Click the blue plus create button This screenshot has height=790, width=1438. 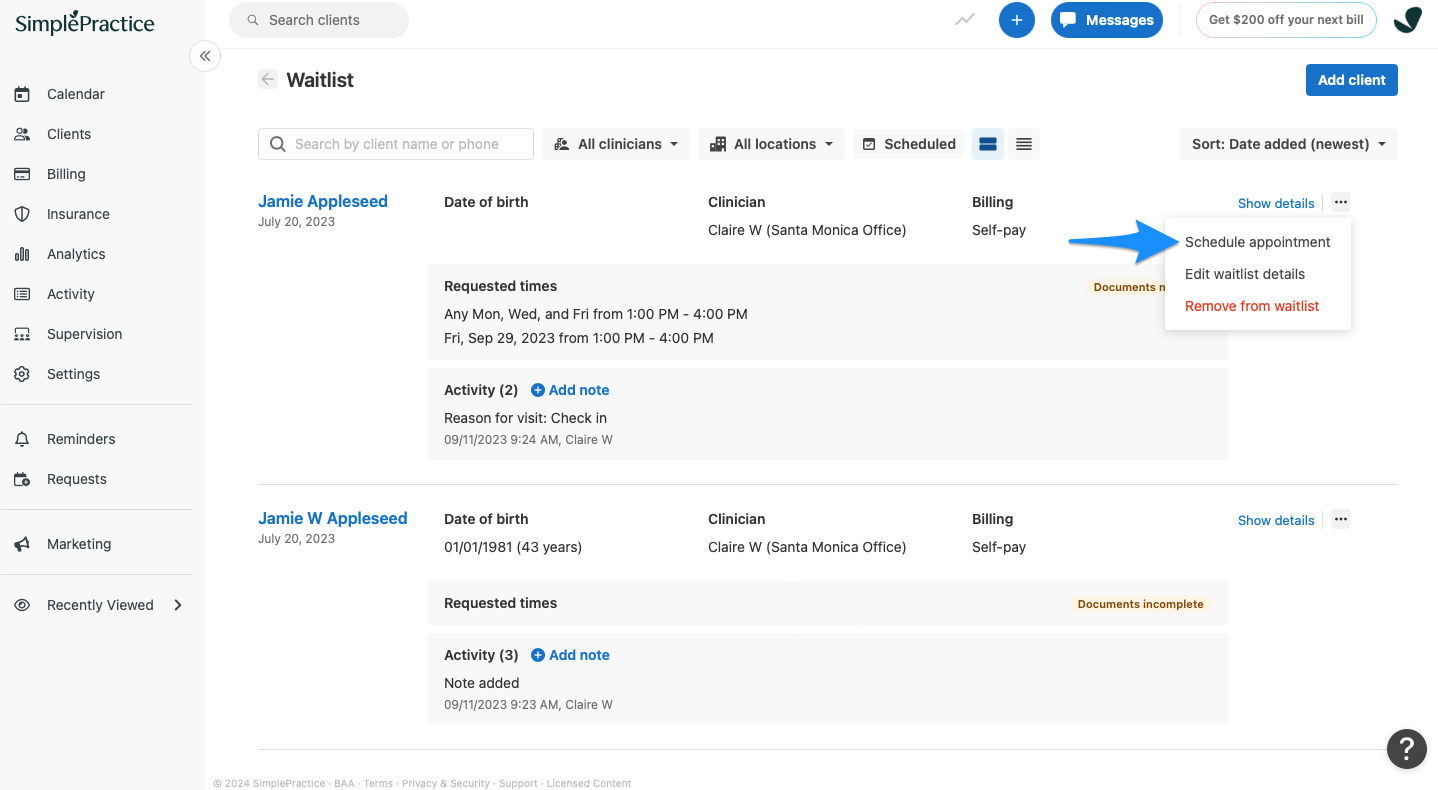click(x=1017, y=20)
